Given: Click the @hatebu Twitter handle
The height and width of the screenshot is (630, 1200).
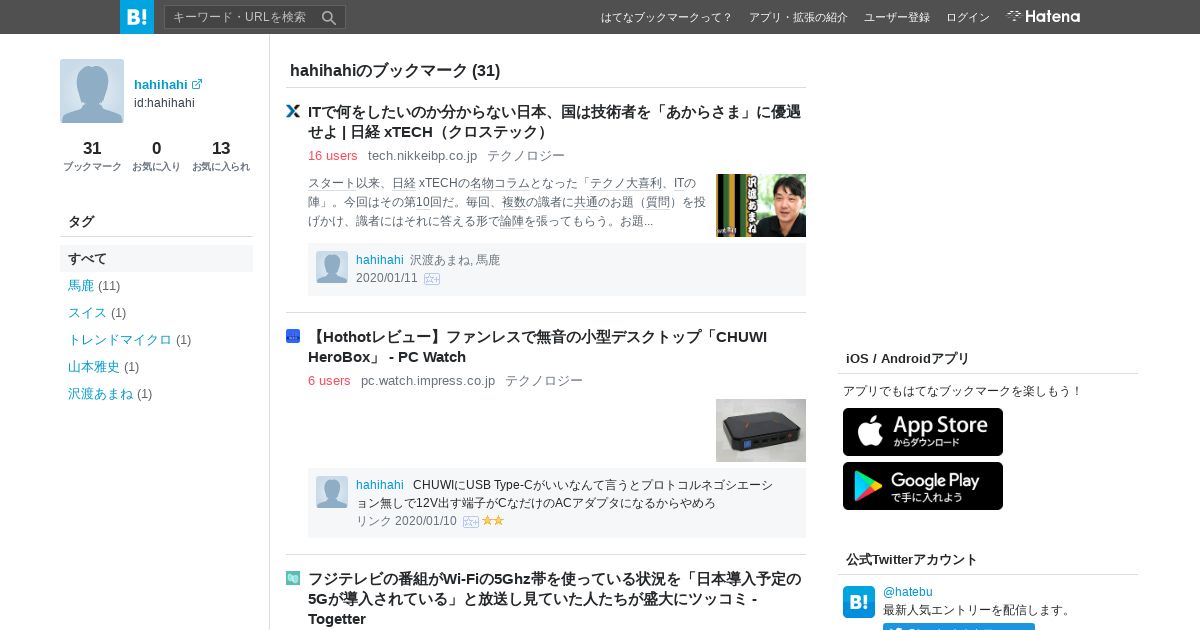Looking at the screenshot, I should 908,592.
